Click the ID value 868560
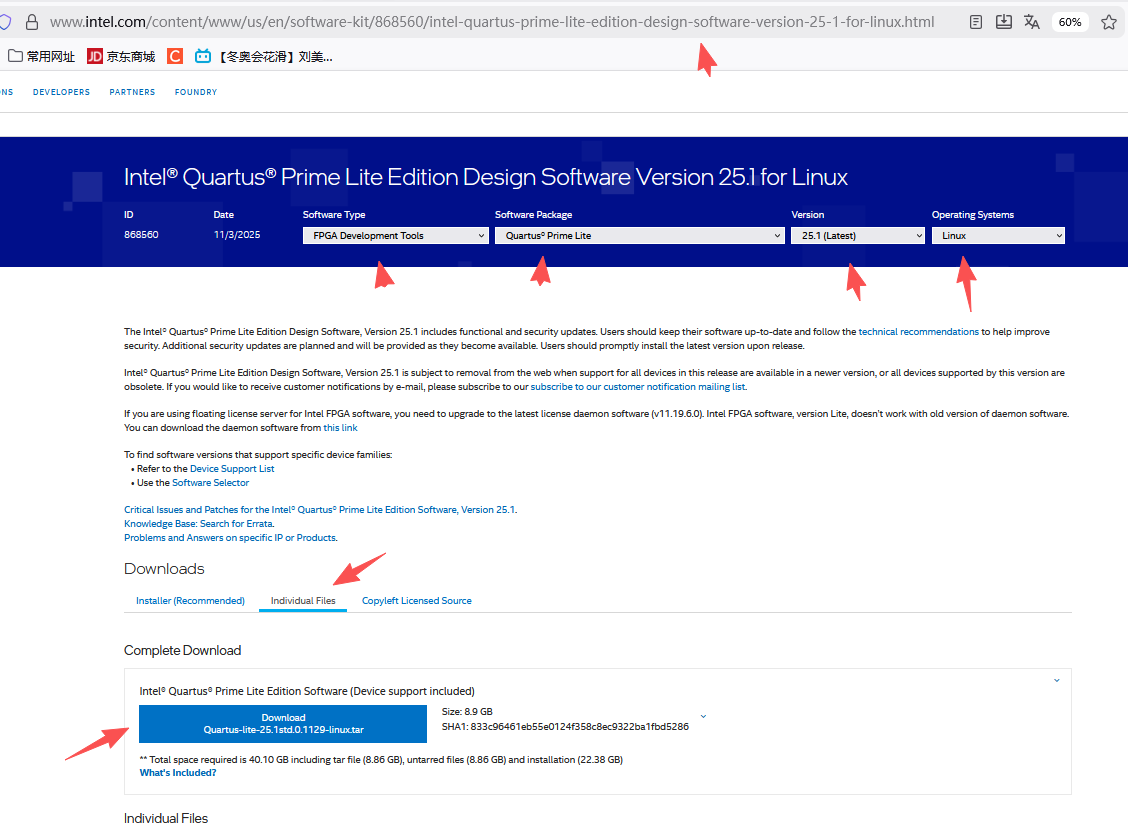 click(x=141, y=235)
